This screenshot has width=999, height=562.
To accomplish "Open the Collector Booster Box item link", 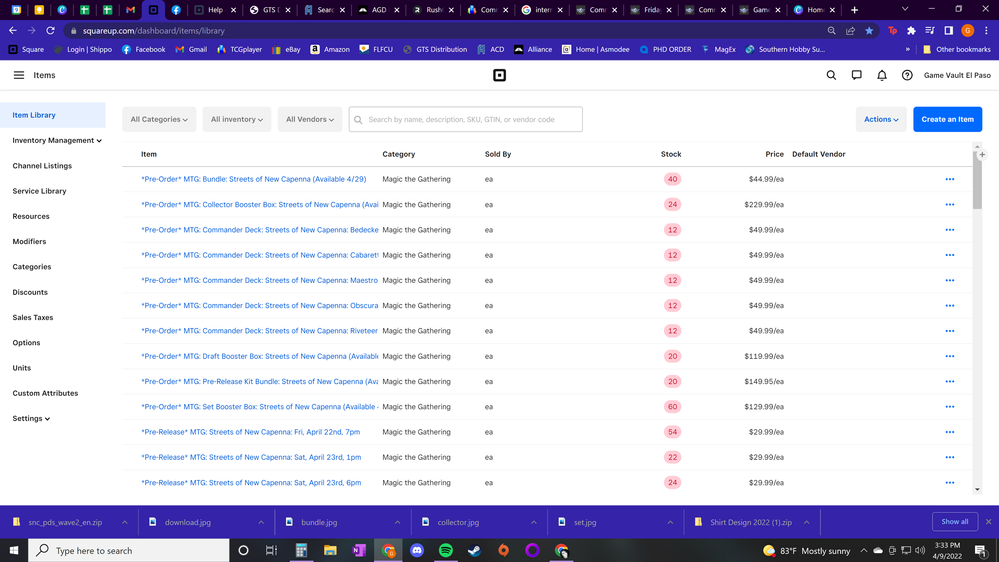I will click(x=260, y=205).
